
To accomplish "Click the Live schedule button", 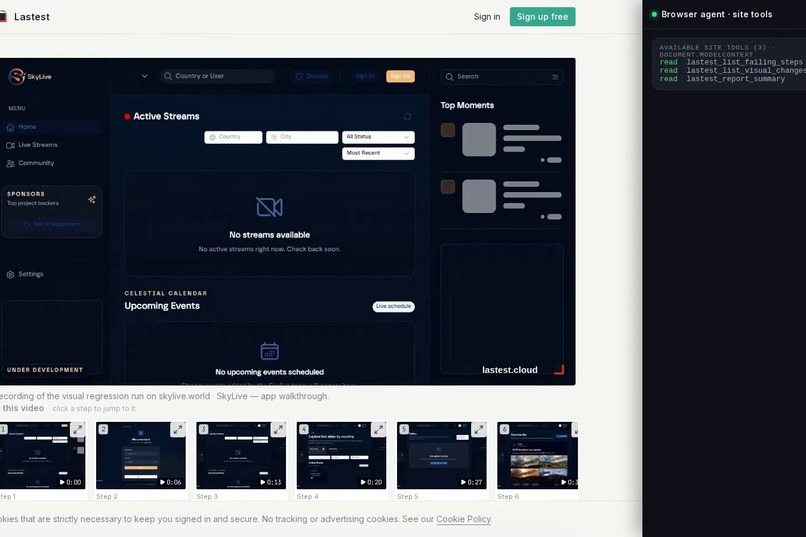I will [393, 306].
